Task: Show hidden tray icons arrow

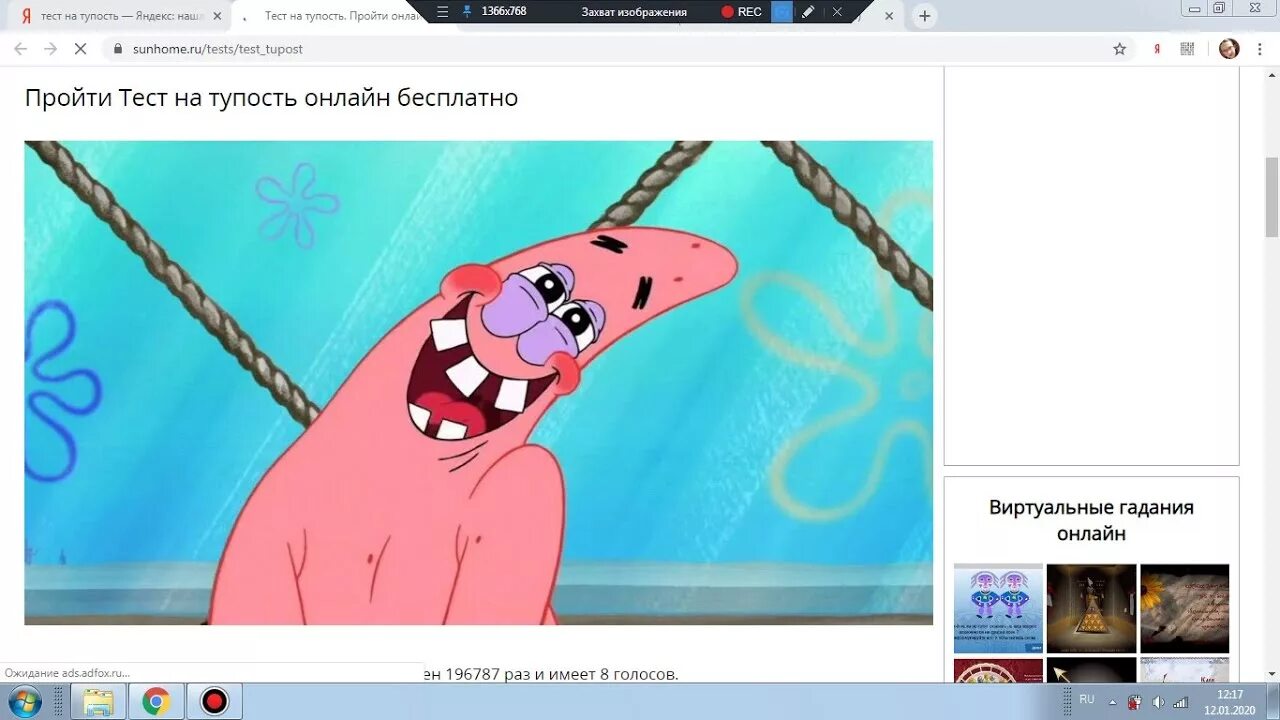Action: click(x=1112, y=702)
